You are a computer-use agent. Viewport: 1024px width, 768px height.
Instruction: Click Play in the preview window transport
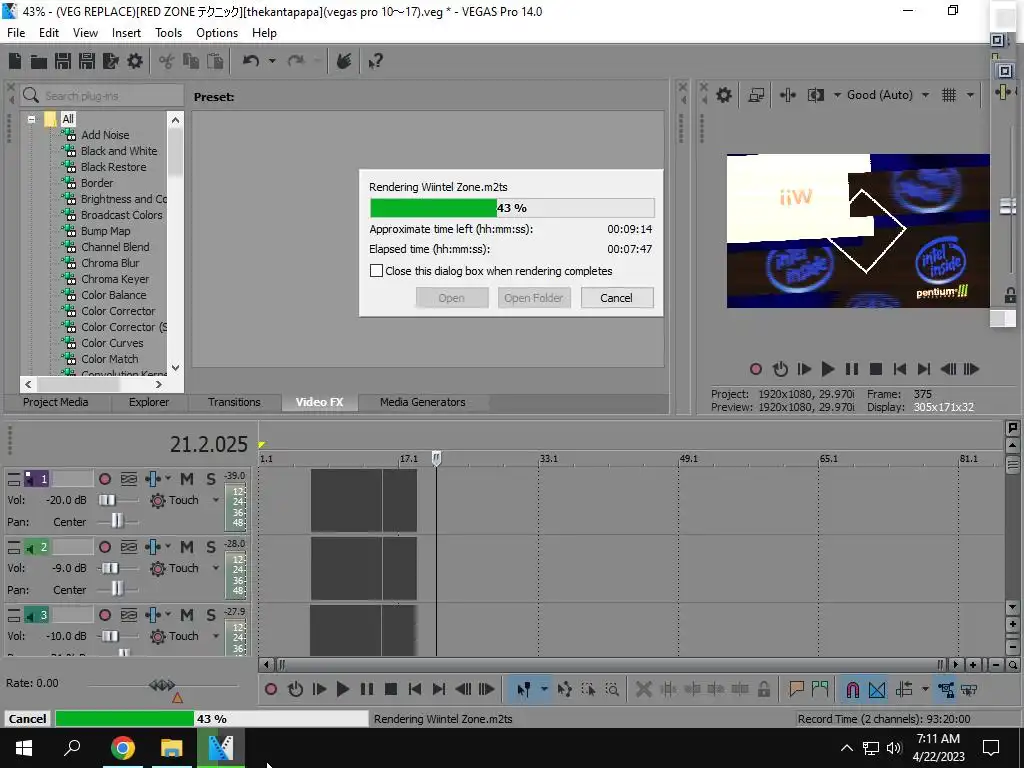click(827, 369)
